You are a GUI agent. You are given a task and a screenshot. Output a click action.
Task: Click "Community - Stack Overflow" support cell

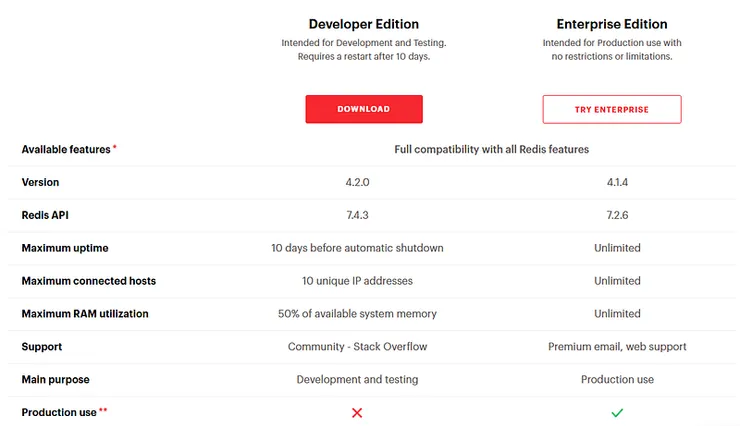pos(357,347)
